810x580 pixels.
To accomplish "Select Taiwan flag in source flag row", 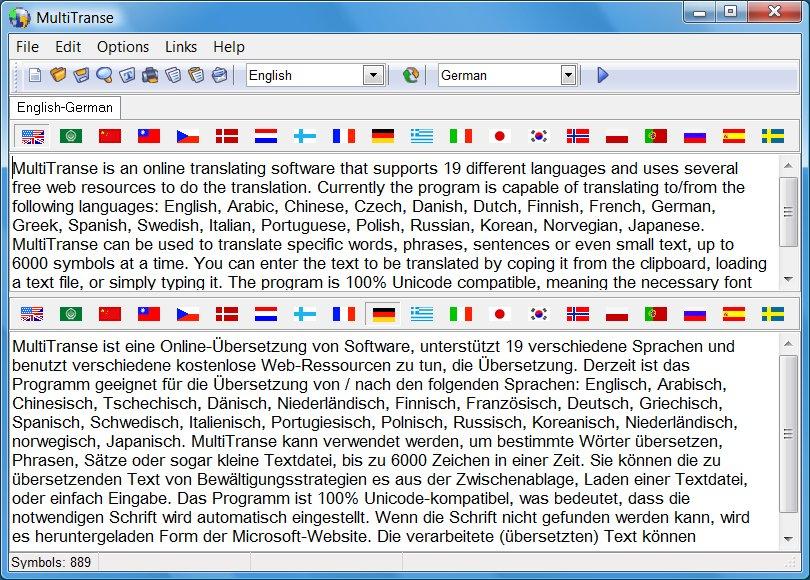I will click(149, 136).
